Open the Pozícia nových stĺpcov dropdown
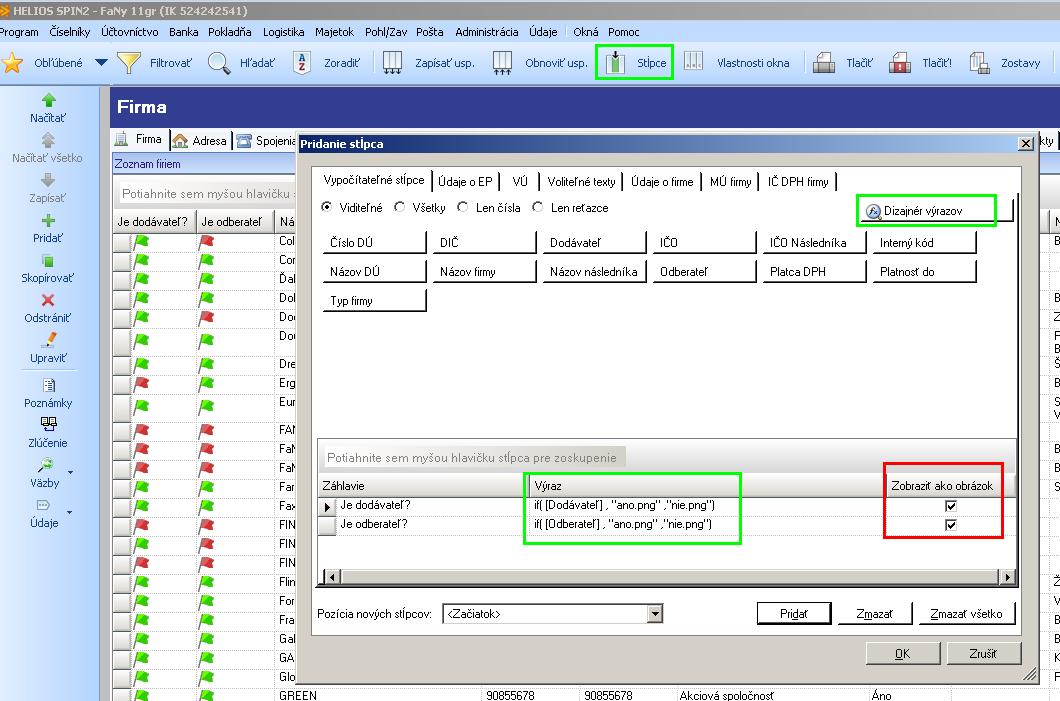 coord(654,614)
